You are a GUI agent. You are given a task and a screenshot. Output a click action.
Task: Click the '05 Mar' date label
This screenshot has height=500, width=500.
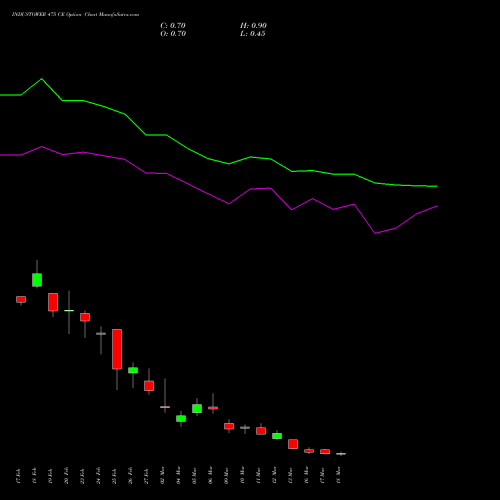(x=194, y=475)
